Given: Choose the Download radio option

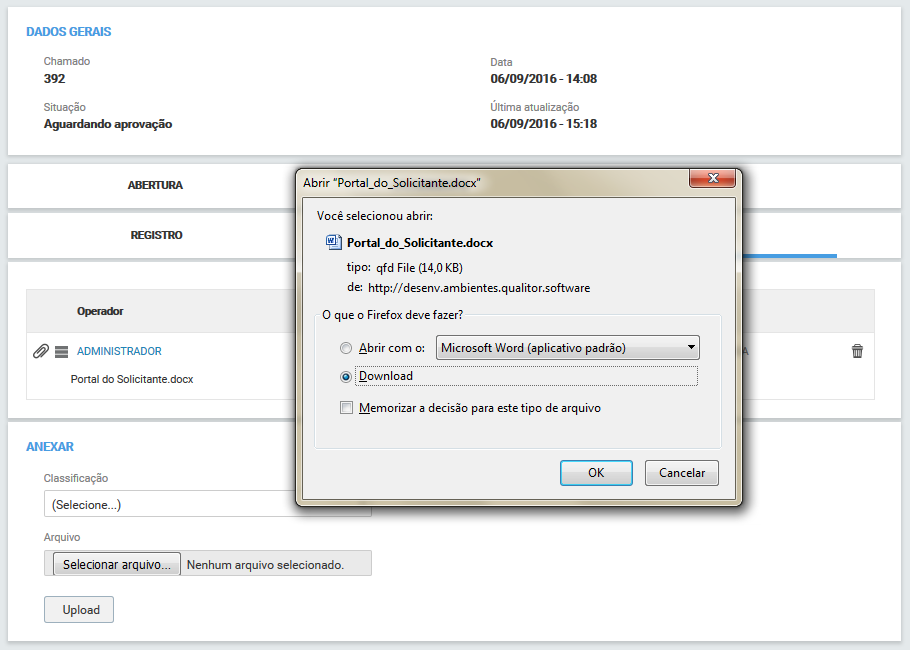Looking at the screenshot, I should (x=346, y=377).
